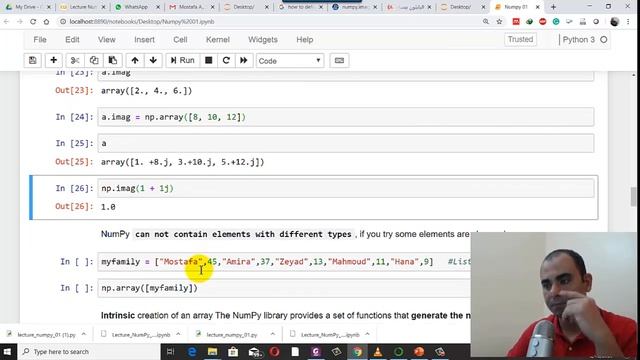This screenshot has width=640, height=360.
Task: Click the Out[23] array([2., 4., 6.]) output
Action: click(x=146, y=91)
